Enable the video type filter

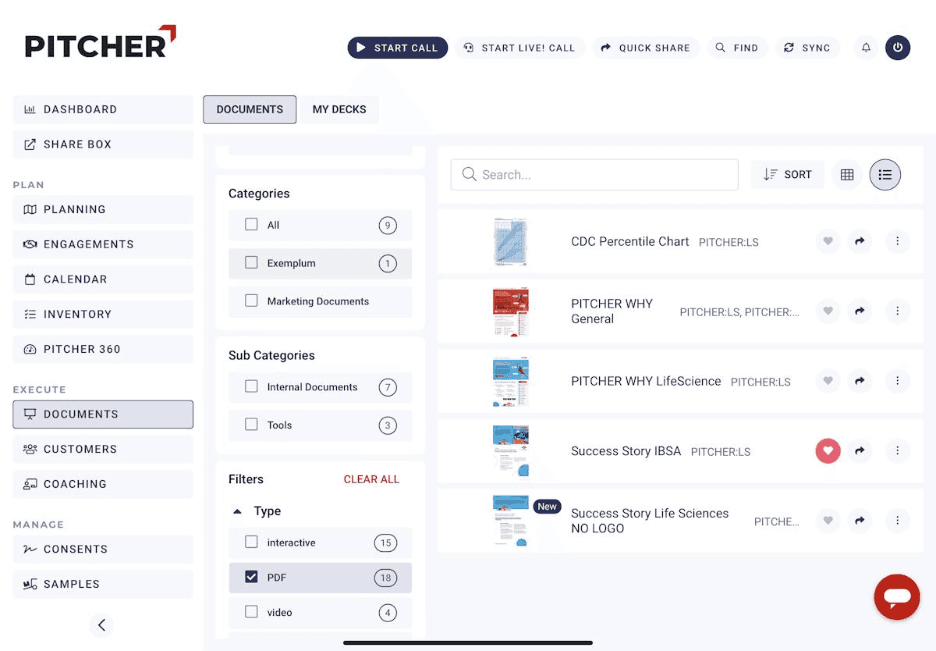[x=251, y=612]
